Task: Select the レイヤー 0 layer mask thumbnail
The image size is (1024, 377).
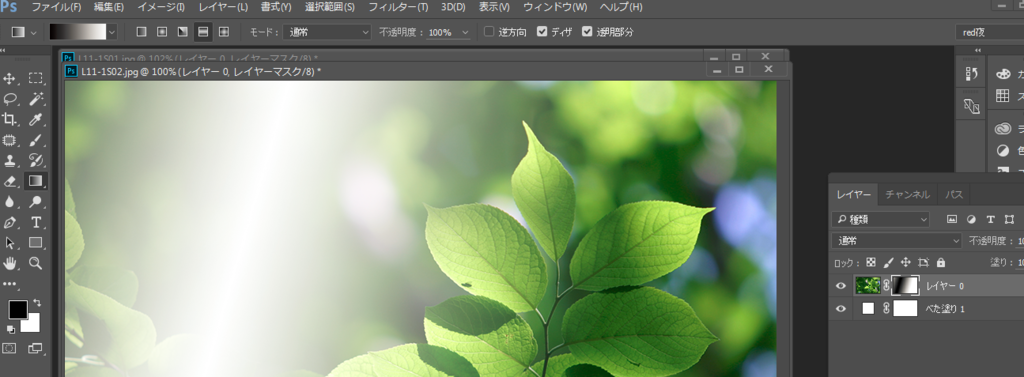Action: 906,285
